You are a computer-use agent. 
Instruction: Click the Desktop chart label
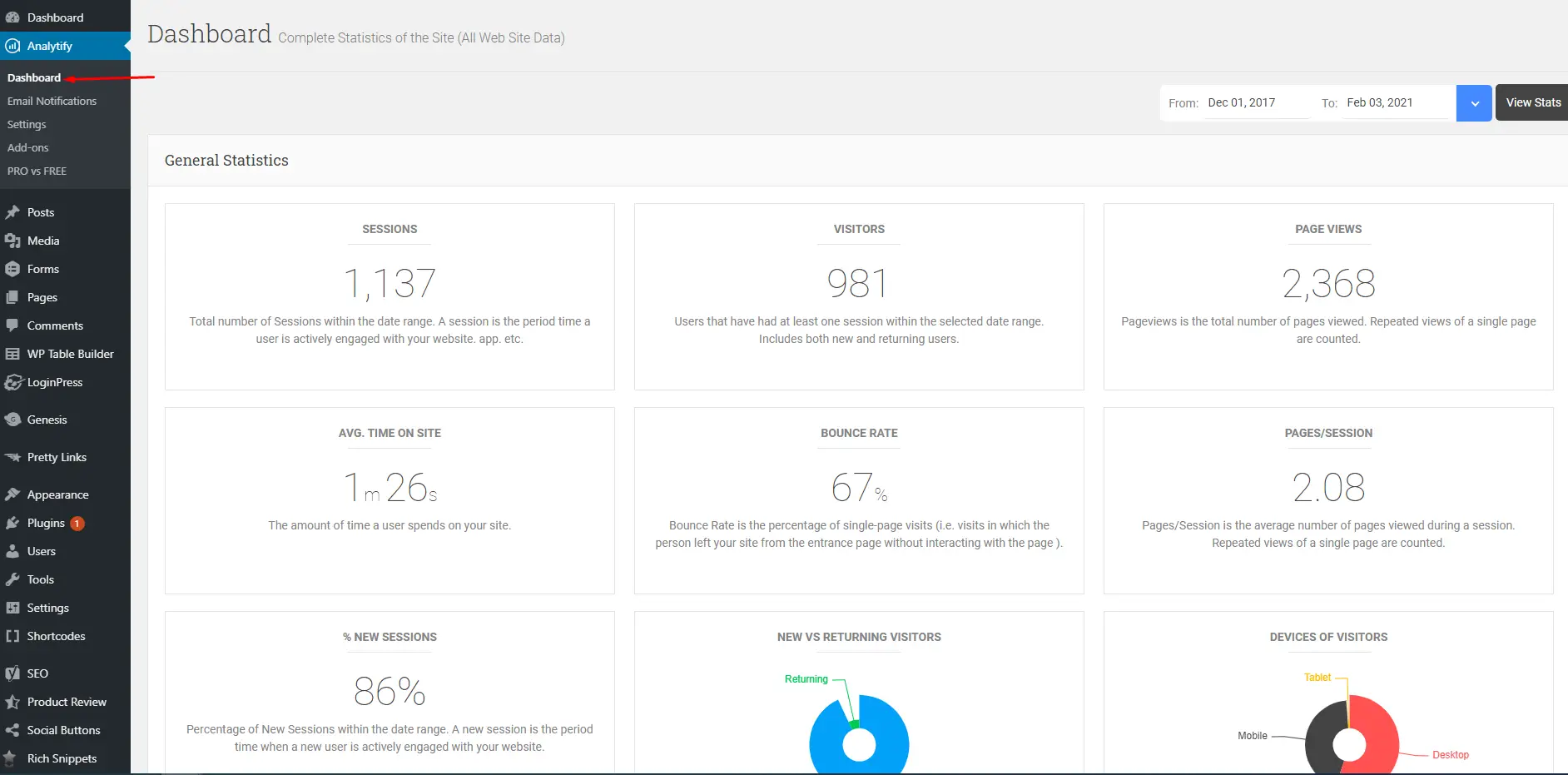click(x=1451, y=755)
